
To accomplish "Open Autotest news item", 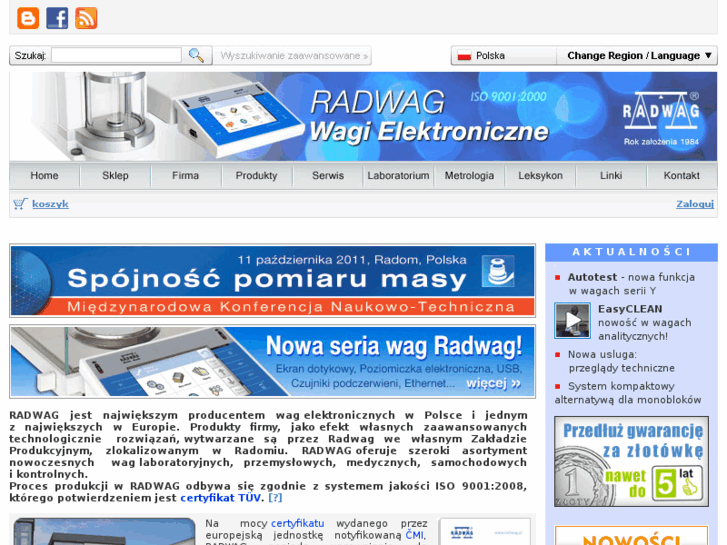I will point(631,284).
